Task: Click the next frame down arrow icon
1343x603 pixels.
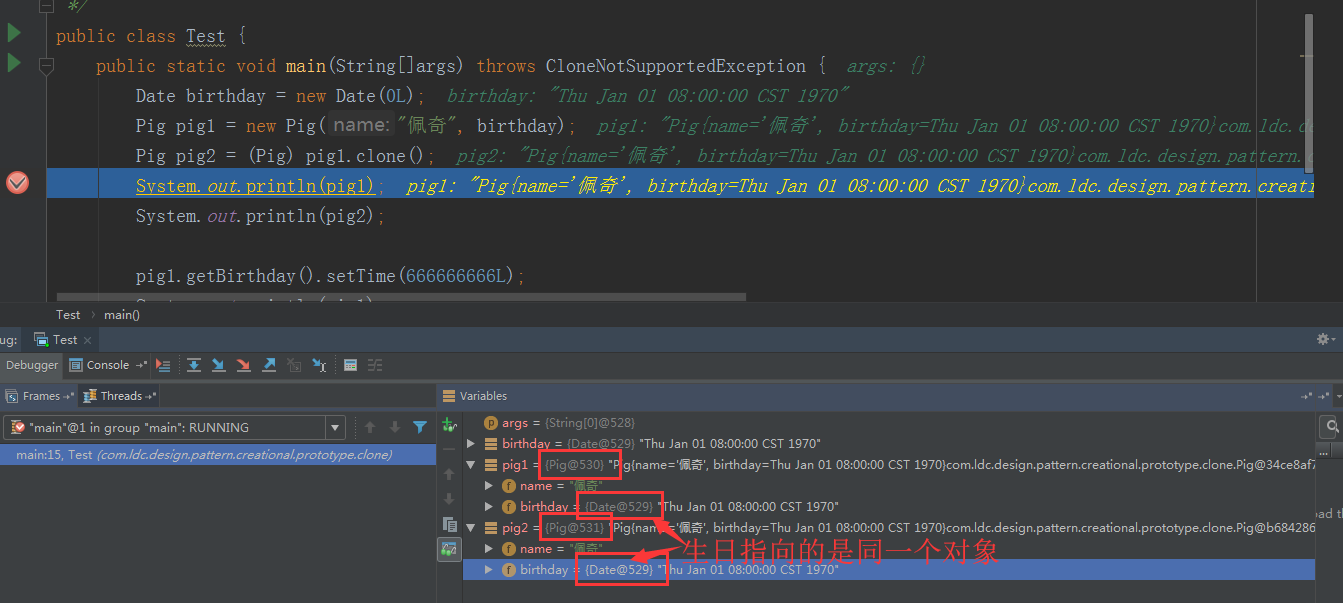Action: [395, 427]
